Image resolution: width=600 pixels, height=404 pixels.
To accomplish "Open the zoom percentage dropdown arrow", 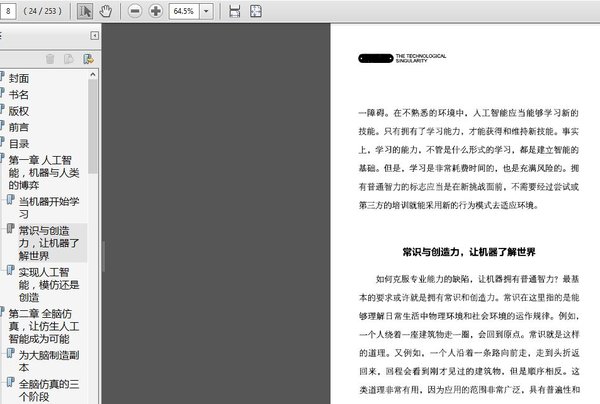I will (206, 11).
